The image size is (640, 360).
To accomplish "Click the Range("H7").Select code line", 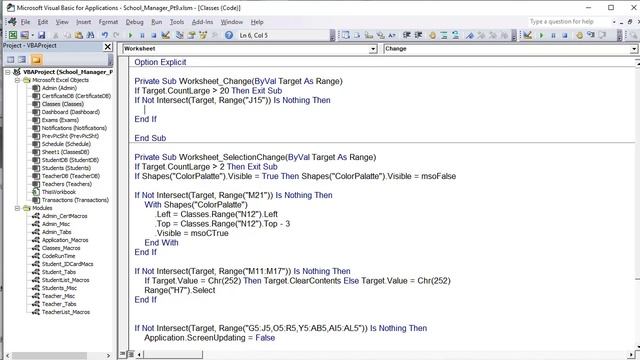I will click(180, 291).
